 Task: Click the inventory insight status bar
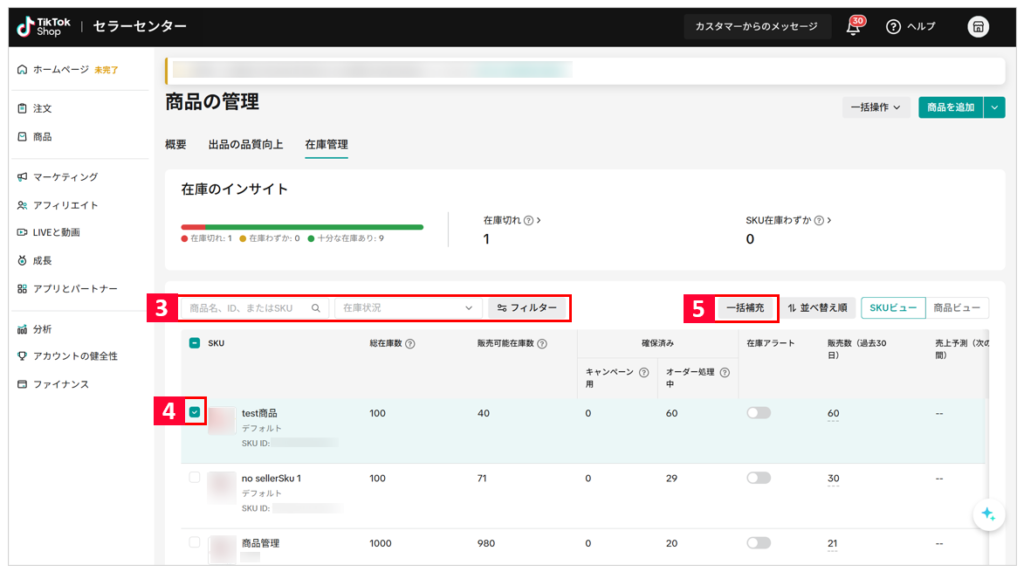[302, 227]
